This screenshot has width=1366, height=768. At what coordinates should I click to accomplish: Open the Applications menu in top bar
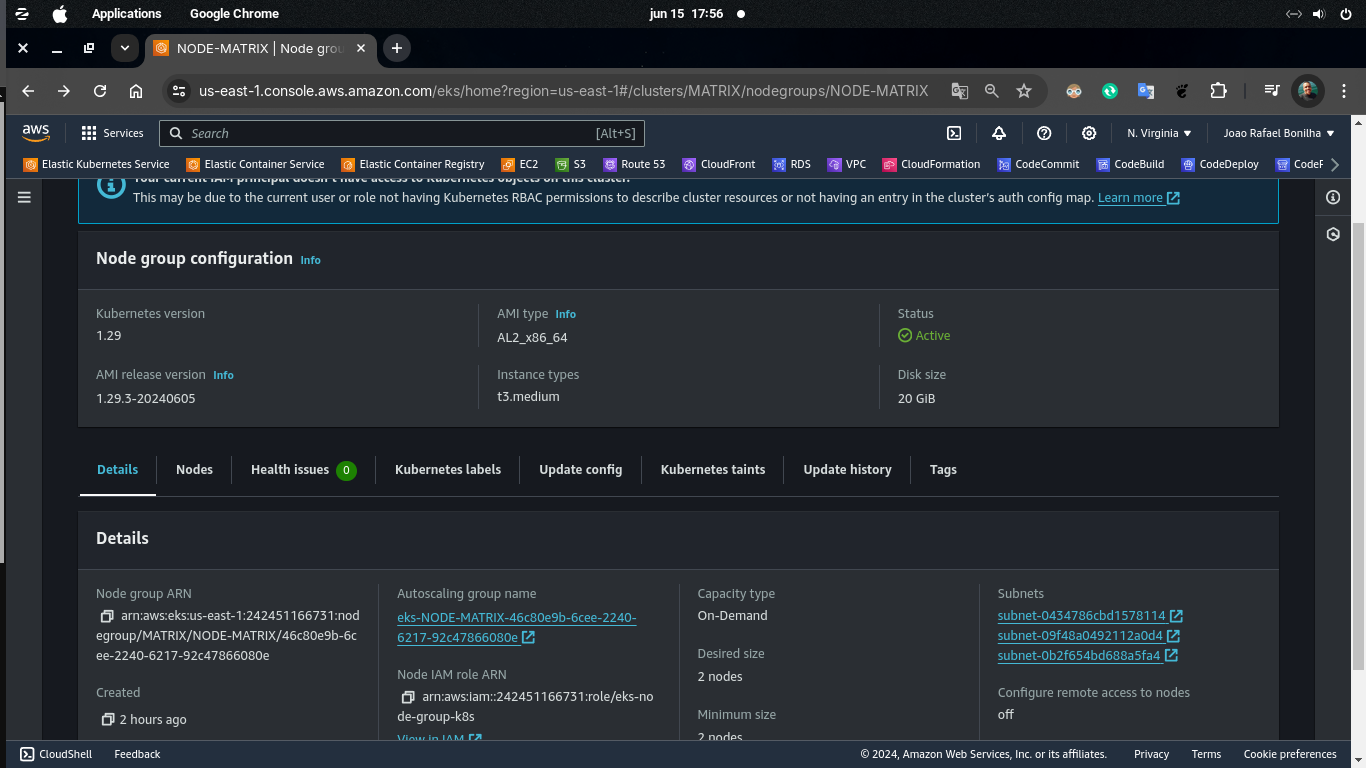(126, 14)
